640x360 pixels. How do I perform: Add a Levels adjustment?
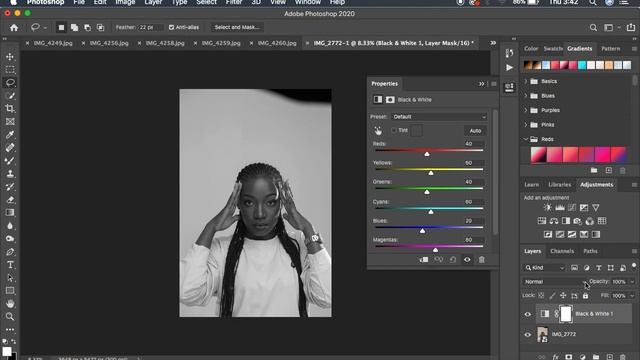point(560,208)
